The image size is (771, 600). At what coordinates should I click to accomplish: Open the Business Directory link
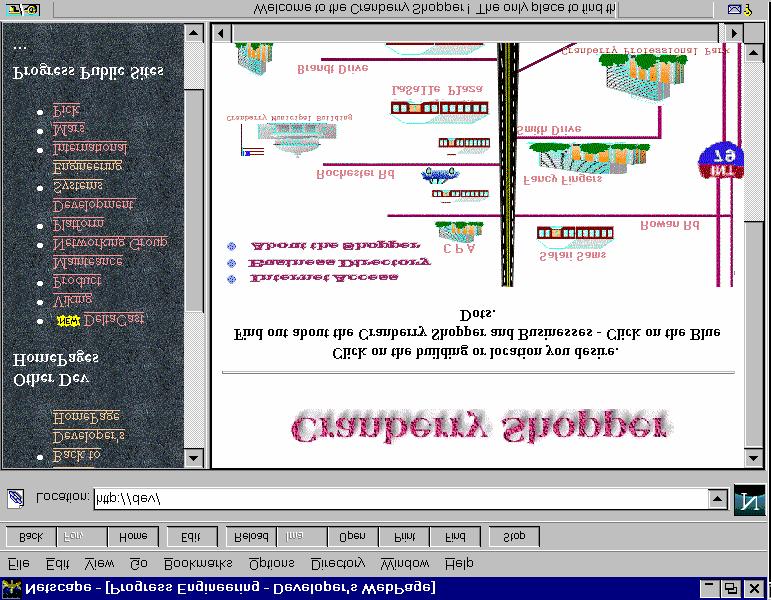(339, 263)
